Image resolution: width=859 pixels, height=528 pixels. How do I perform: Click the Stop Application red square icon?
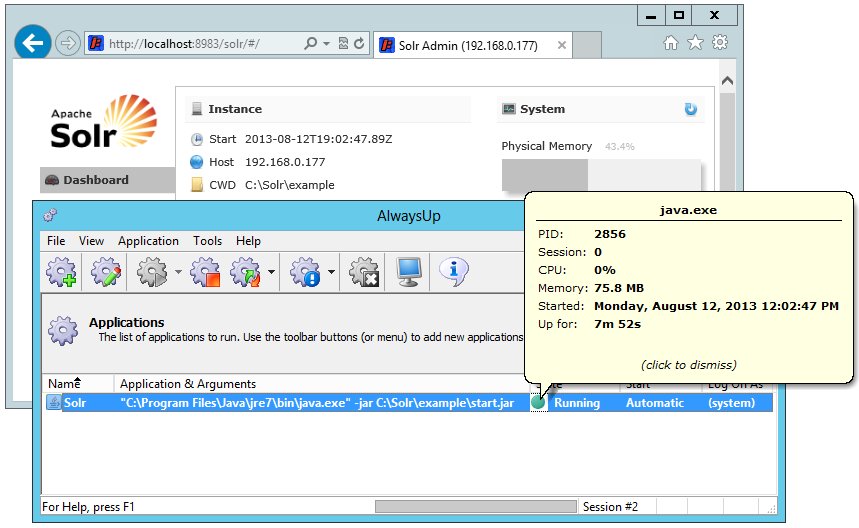coord(205,272)
